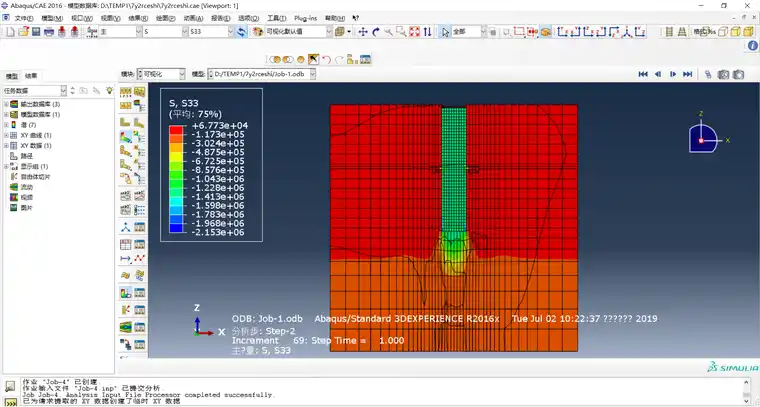The height and width of the screenshot is (407, 760).
Task: Select the Pan view tool
Action: coord(363,32)
